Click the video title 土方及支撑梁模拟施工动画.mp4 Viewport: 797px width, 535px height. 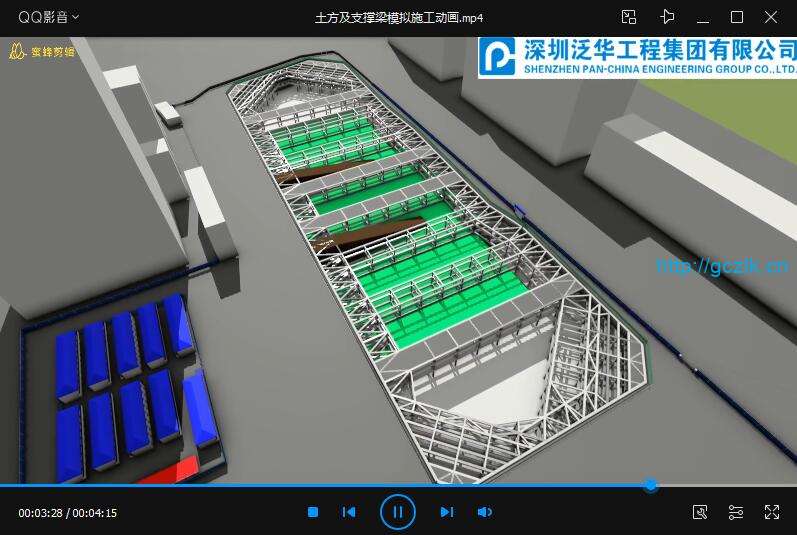pos(399,18)
